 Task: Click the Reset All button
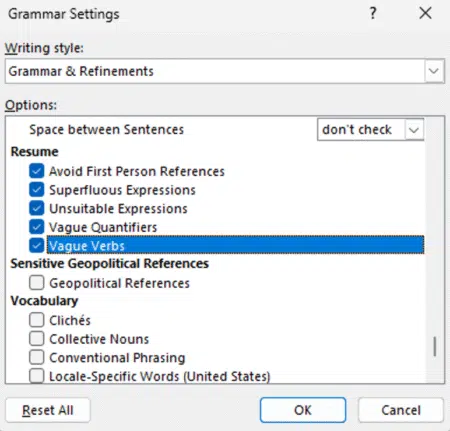[x=48, y=410]
